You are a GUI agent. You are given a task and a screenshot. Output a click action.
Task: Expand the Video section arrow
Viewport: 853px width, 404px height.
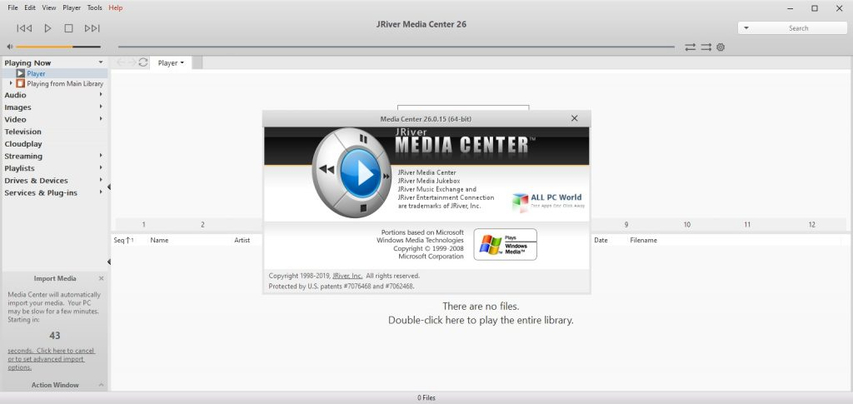click(x=101, y=119)
